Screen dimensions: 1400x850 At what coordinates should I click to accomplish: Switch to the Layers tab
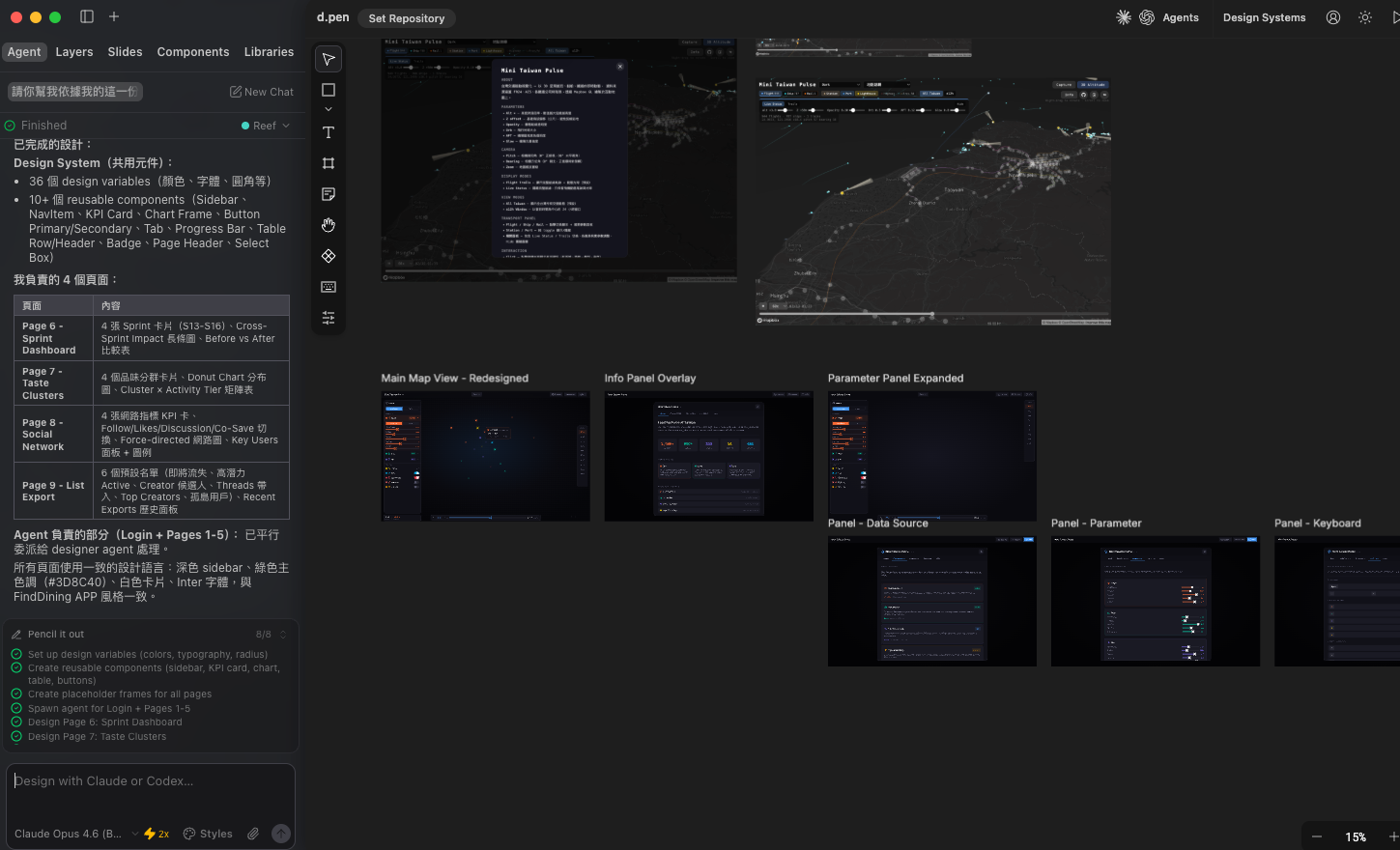pos(74,52)
